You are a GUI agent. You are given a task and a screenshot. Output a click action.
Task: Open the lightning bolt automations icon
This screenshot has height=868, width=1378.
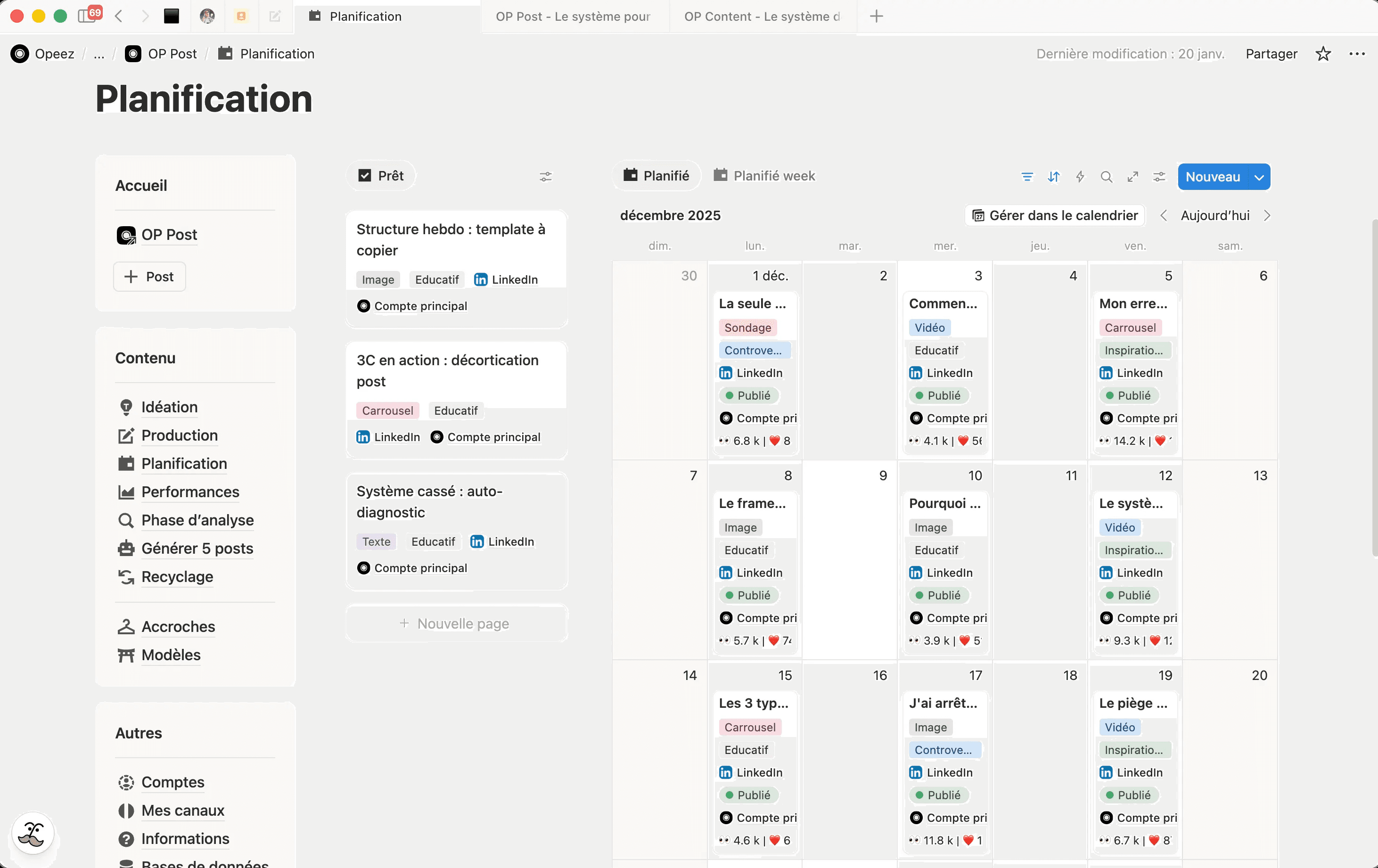pyautogui.click(x=1080, y=177)
